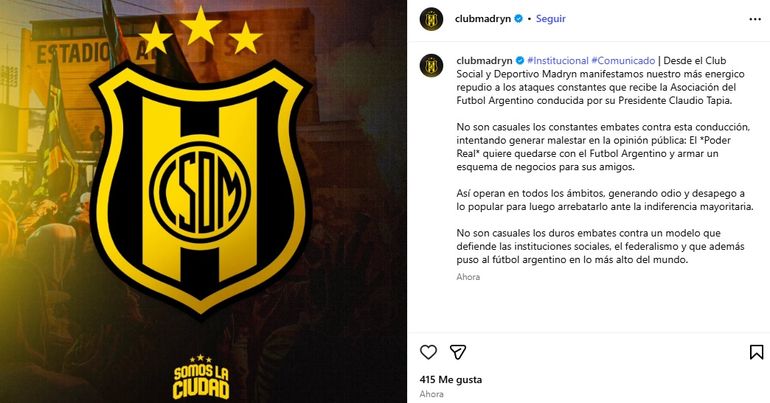Click the three stars above the crest
Viewport: 770px width, 403px height.
point(200,31)
